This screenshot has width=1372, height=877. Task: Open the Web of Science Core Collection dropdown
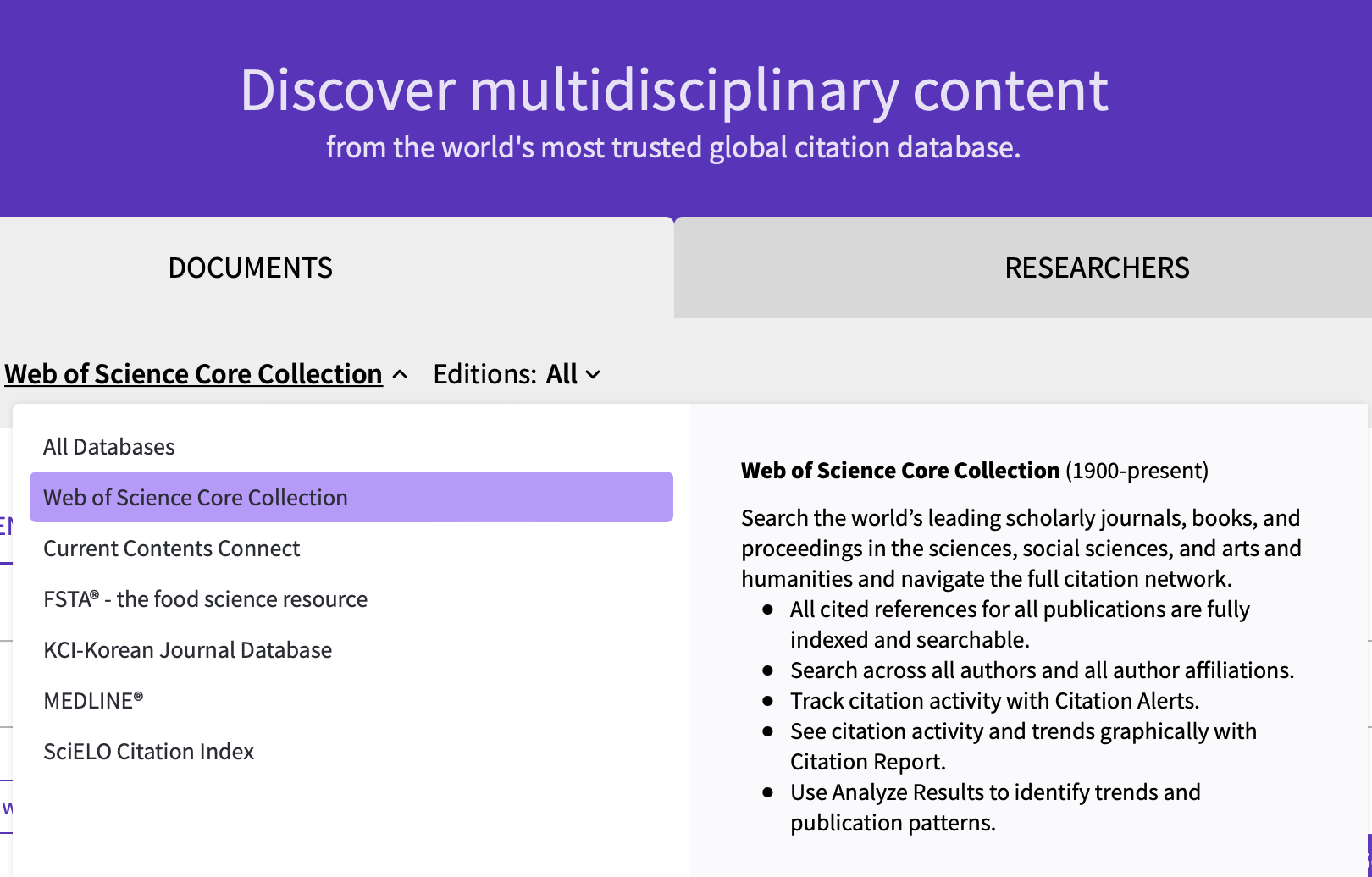pos(193,374)
